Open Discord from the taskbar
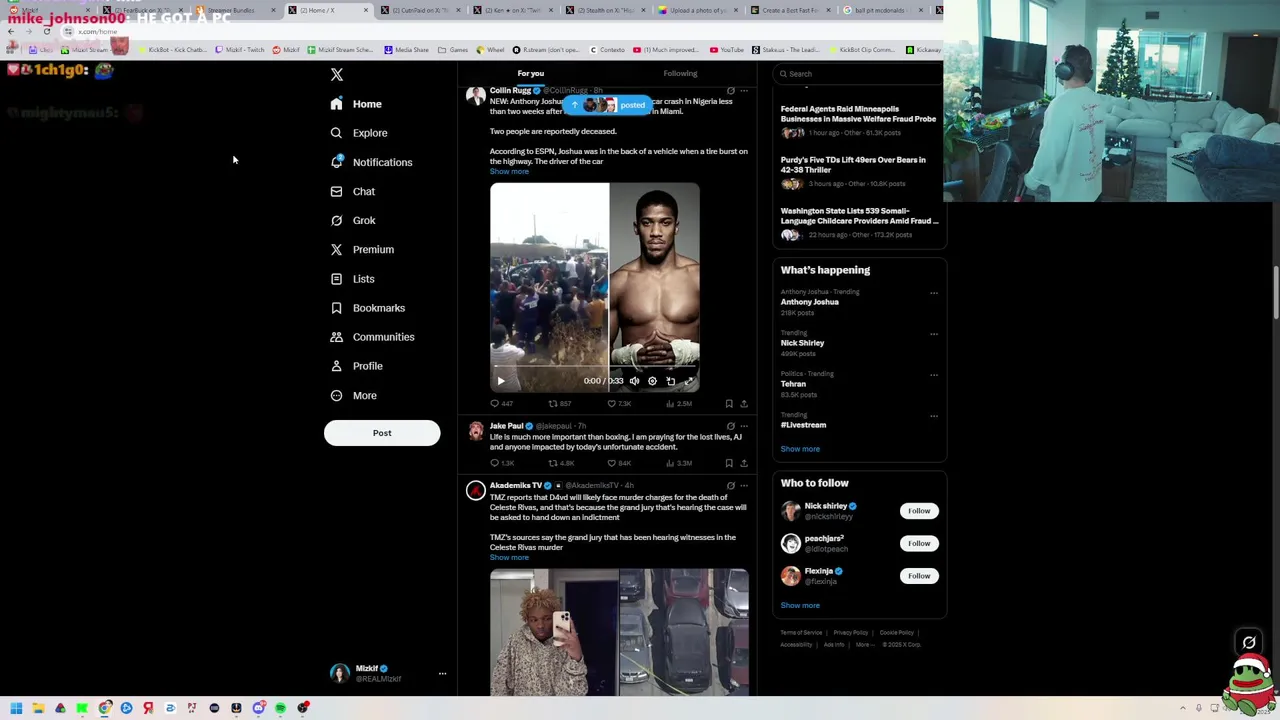This screenshot has height=720, width=1280. point(258,708)
